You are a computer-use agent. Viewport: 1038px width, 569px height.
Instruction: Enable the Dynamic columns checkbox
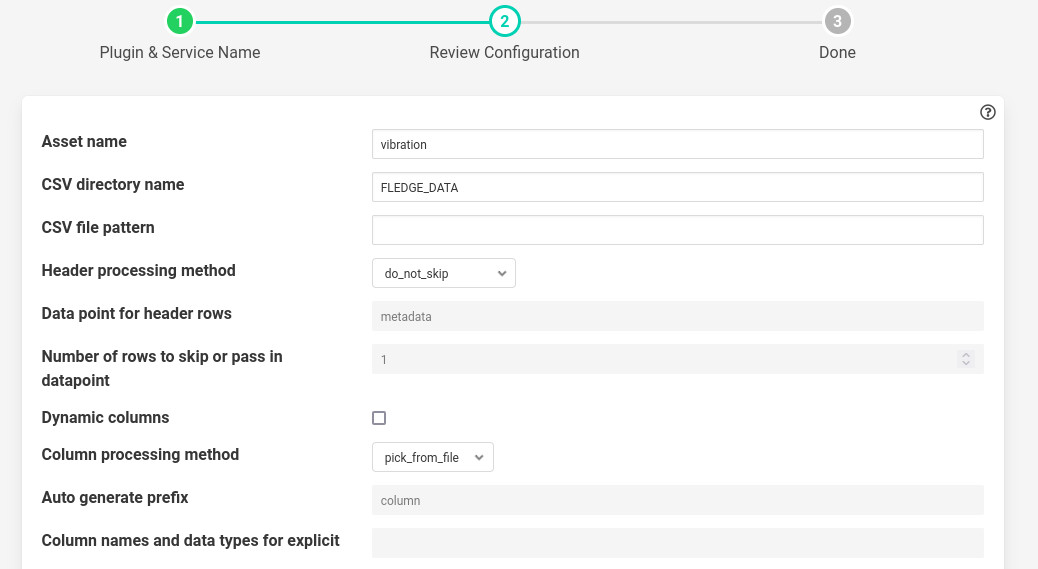click(x=379, y=418)
